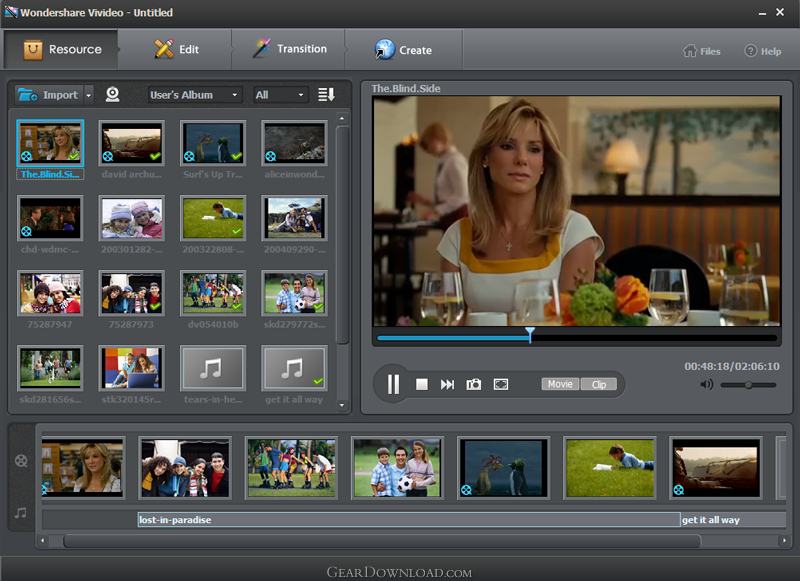Adjust the volume slider
This screenshot has width=800, height=581.
point(748,385)
